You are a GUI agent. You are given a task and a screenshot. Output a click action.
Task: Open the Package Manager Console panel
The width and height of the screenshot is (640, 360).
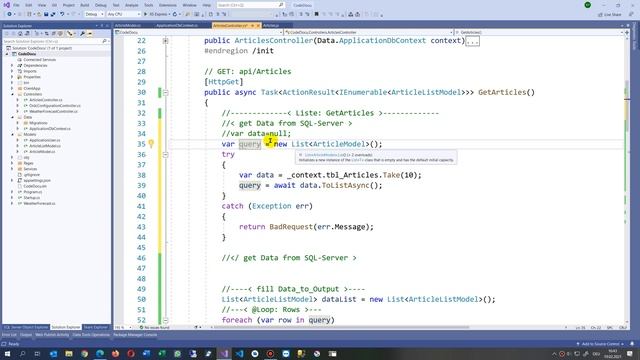tap(135, 335)
